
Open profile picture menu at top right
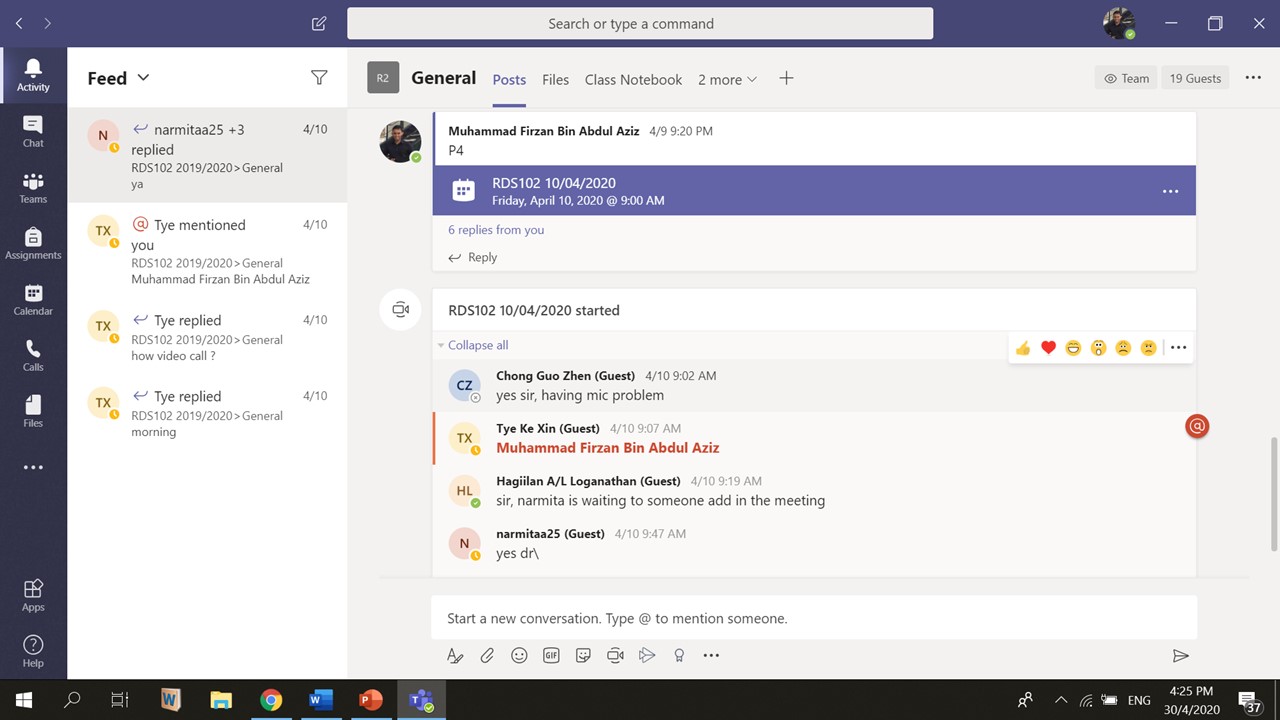pyautogui.click(x=1119, y=23)
